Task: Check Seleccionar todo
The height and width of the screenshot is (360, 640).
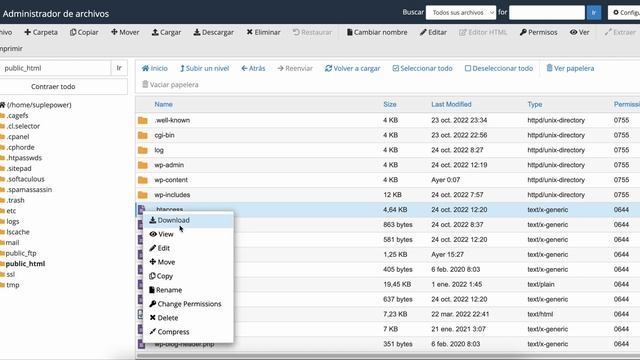Action: [422, 69]
